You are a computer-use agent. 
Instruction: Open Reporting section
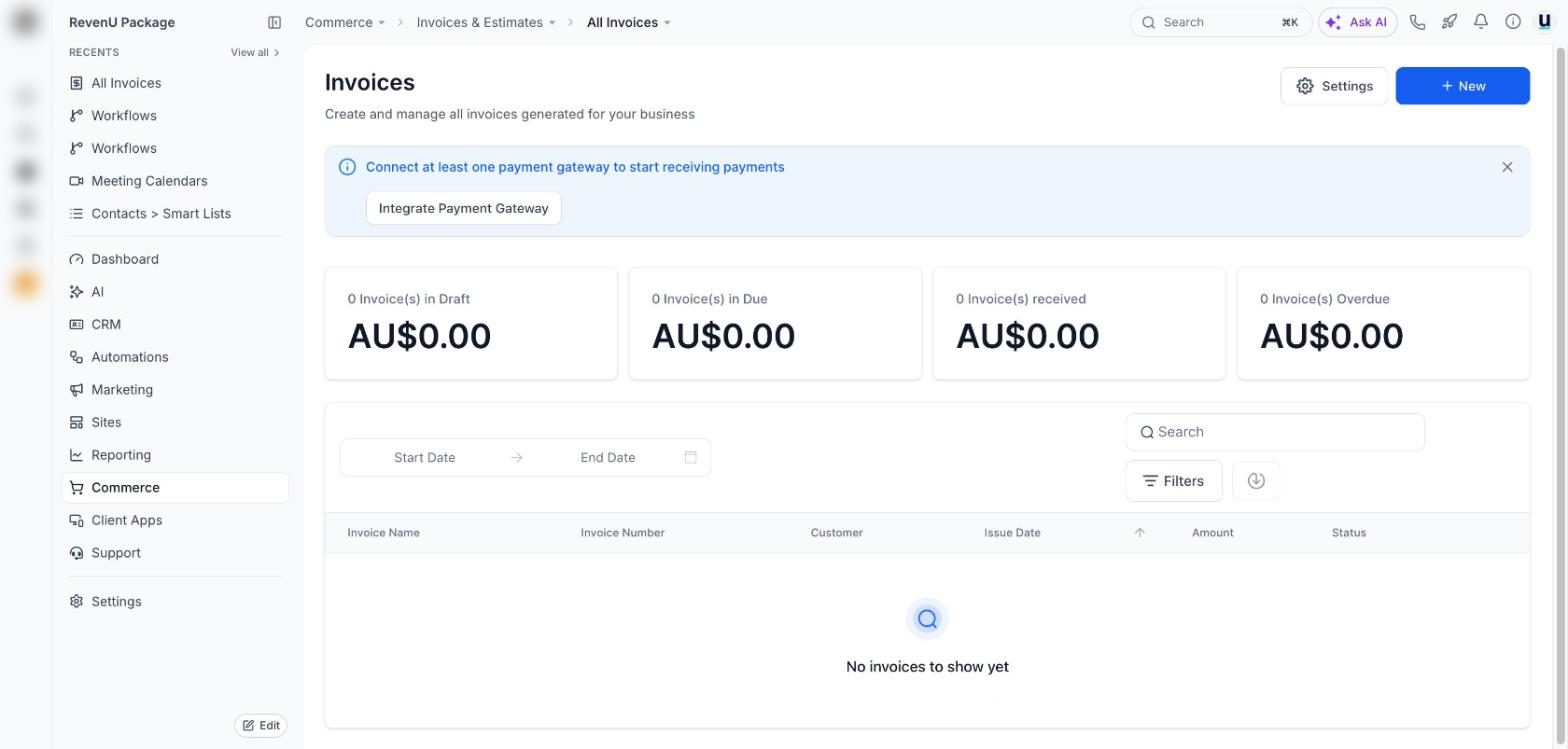tap(175, 455)
